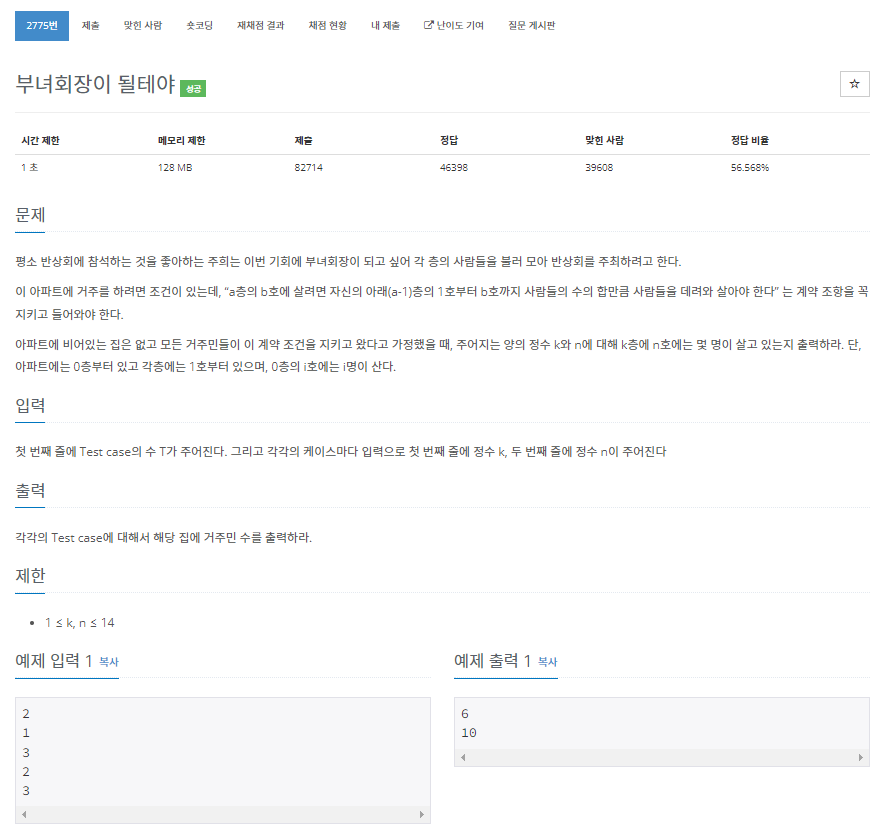
Task: Click the 제한 section heading
Action: 30,576
